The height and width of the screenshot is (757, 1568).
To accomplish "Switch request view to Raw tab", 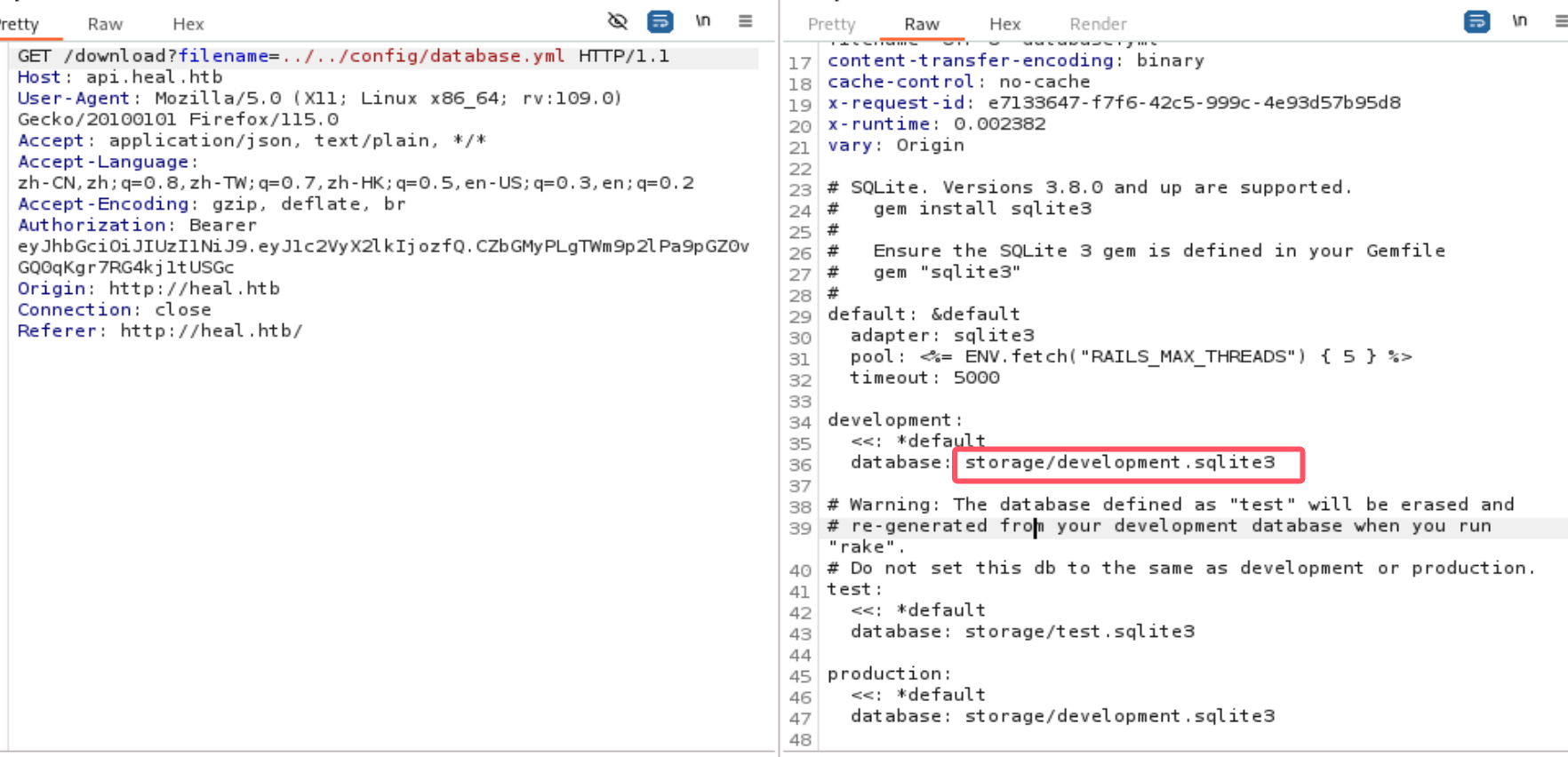I will [105, 25].
